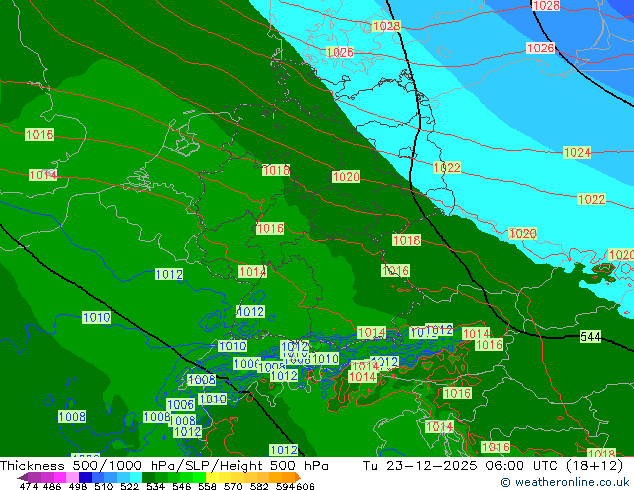This screenshot has width=634, height=490.
Task: Click the bright lime green legend swatch
Action: pyautogui.click(x=199, y=477)
